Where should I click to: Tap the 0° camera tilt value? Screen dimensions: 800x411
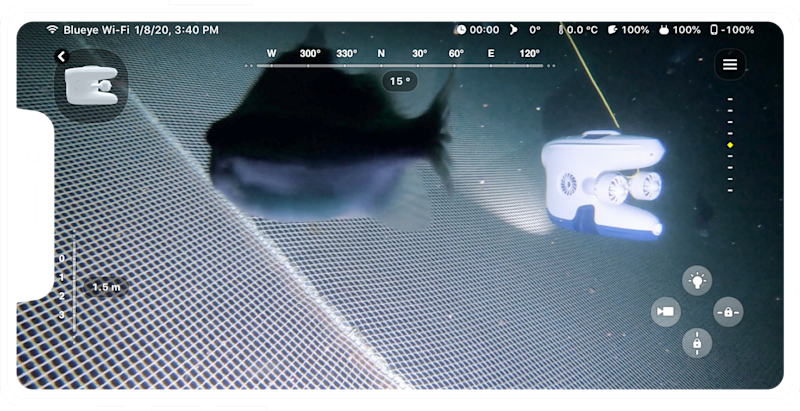(x=535, y=30)
